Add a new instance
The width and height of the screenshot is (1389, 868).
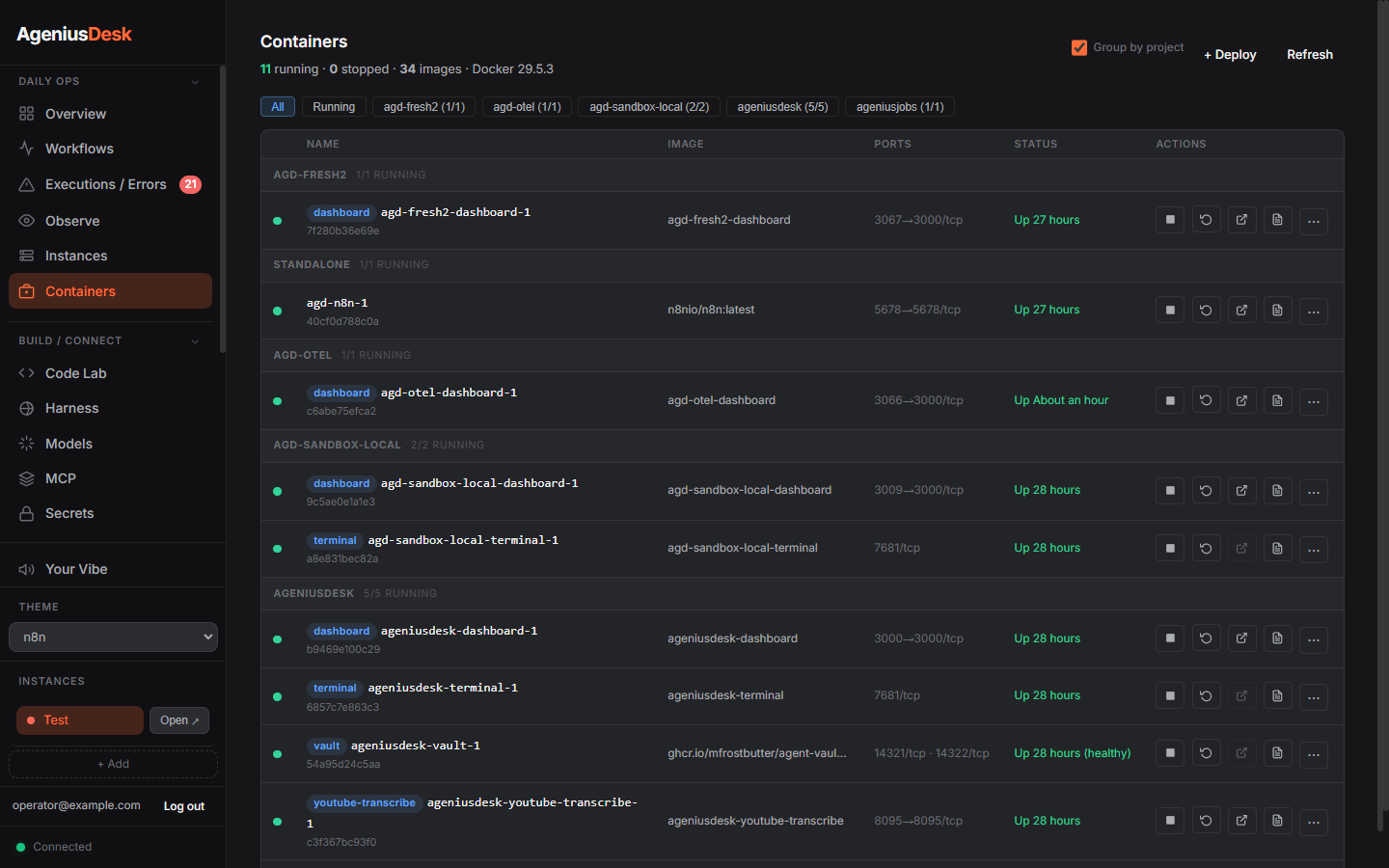tap(113, 764)
